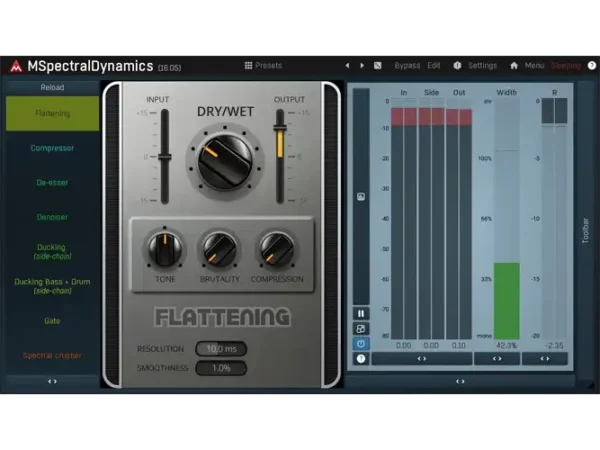The width and height of the screenshot is (600, 450).
Task: Toggle the meters power button
Action: coord(361,344)
